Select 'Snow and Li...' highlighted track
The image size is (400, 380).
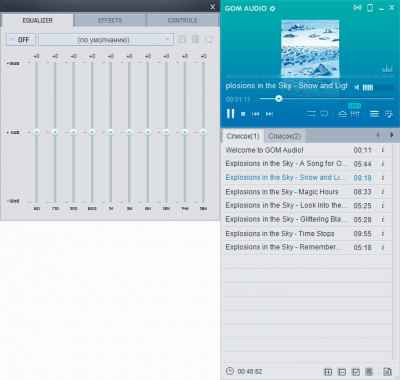(x=306, y=178)
